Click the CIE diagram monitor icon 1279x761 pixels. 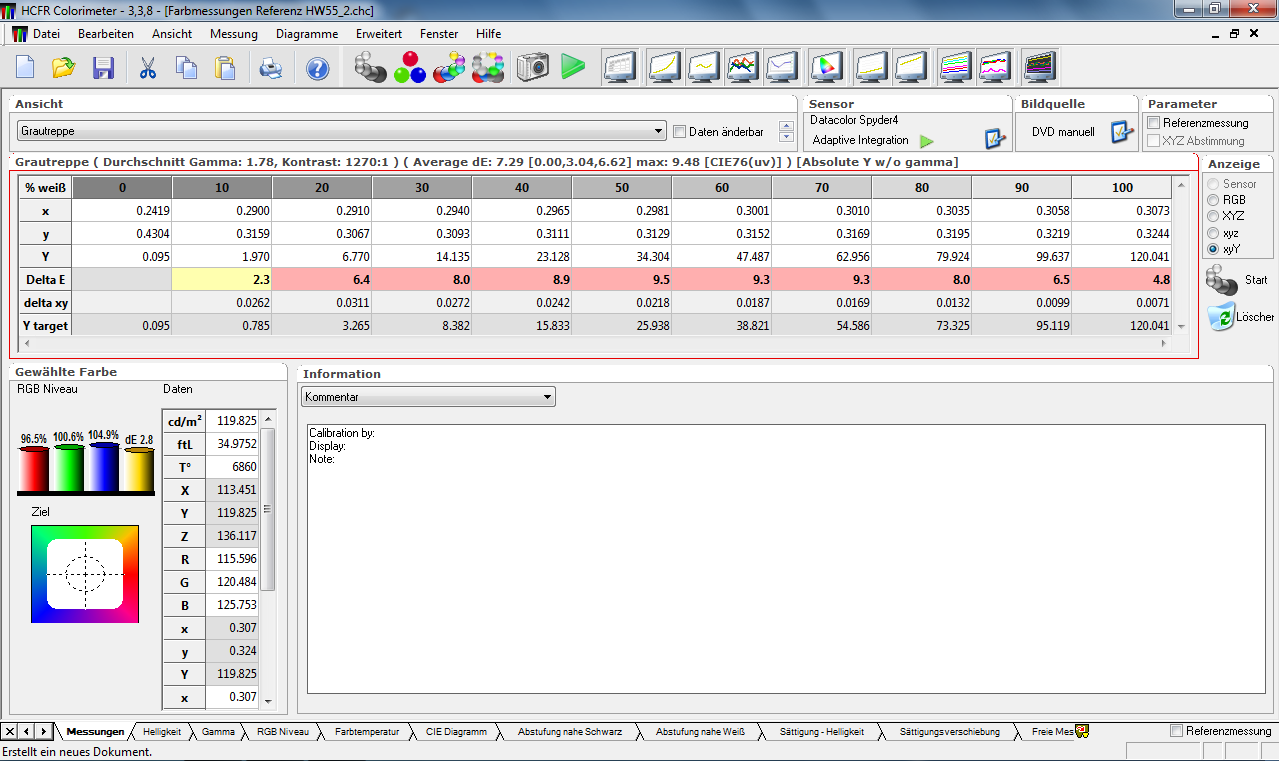[825, 68]
